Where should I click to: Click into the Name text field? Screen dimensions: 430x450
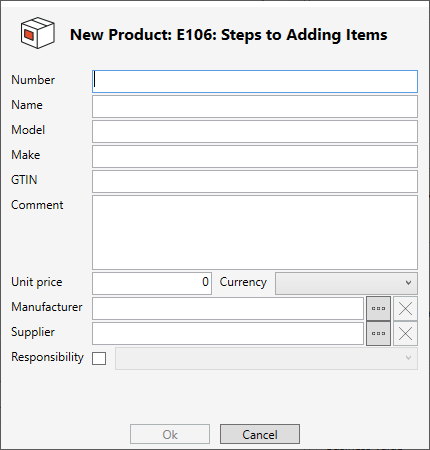pyautogui.click(x=255, y=106)
